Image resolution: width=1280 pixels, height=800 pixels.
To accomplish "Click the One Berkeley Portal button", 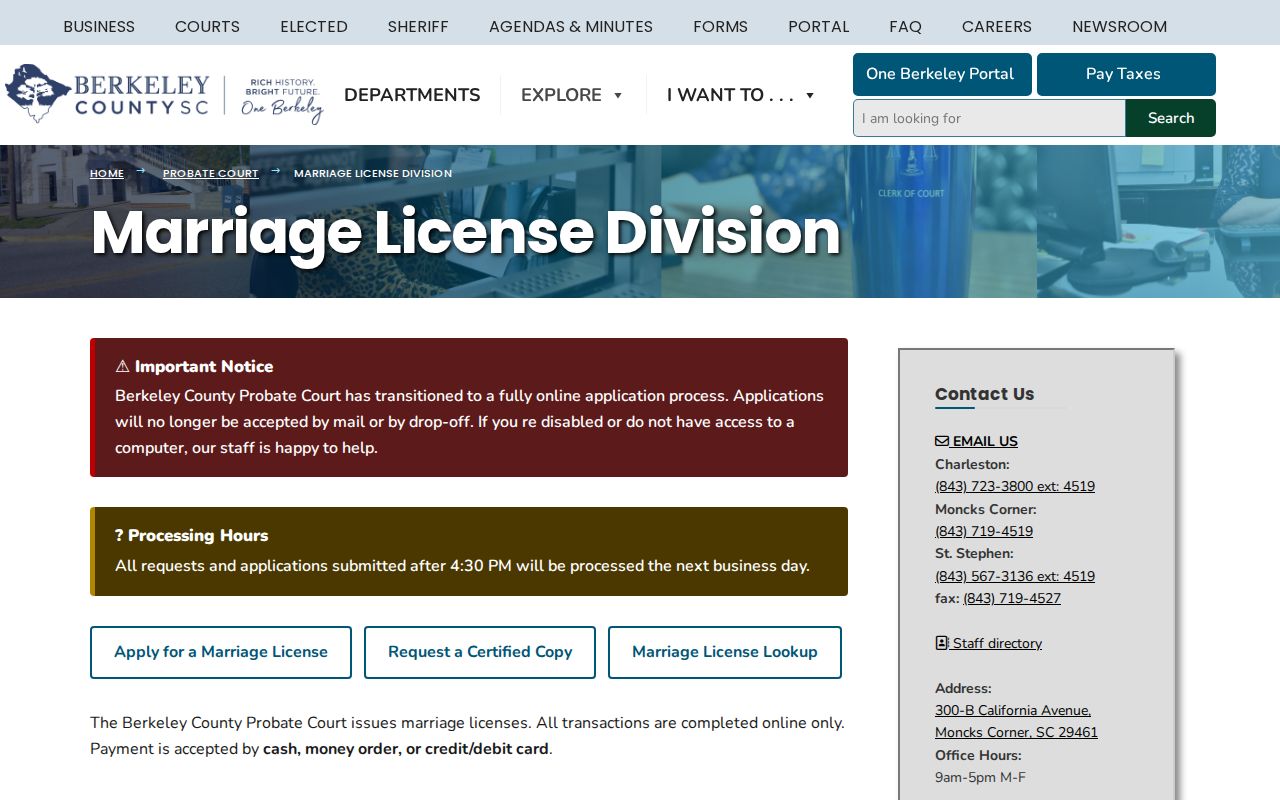I will pos(942,74).
